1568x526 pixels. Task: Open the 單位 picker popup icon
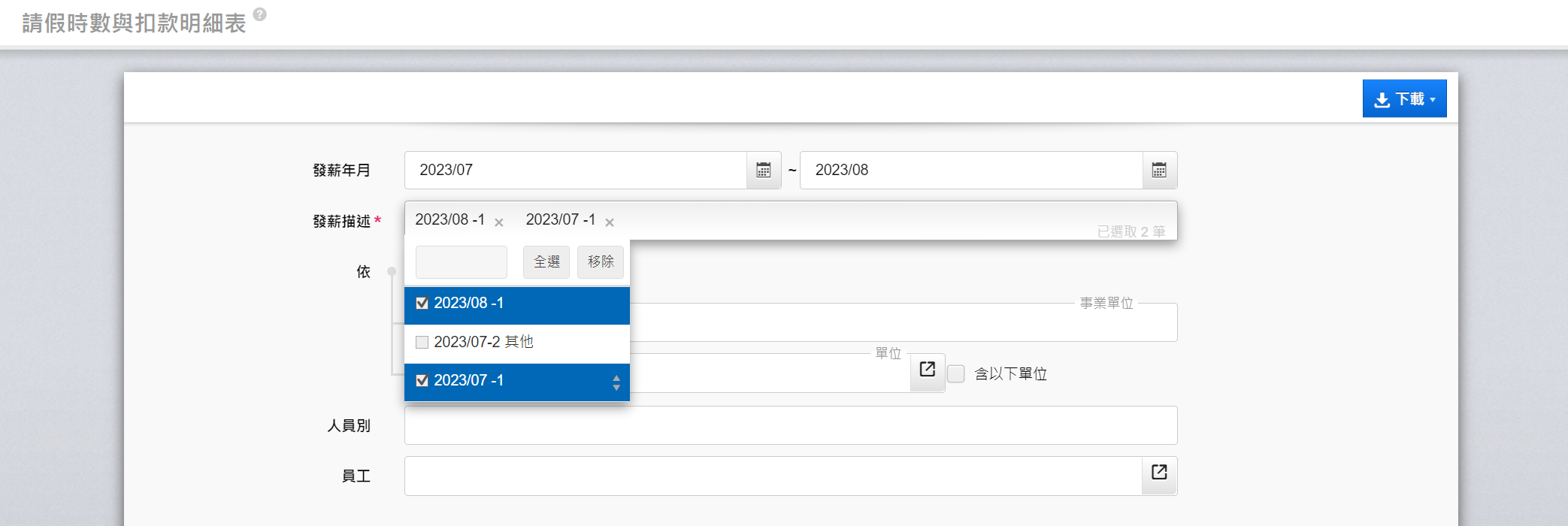pyautogui.click(x=927, y=370)
